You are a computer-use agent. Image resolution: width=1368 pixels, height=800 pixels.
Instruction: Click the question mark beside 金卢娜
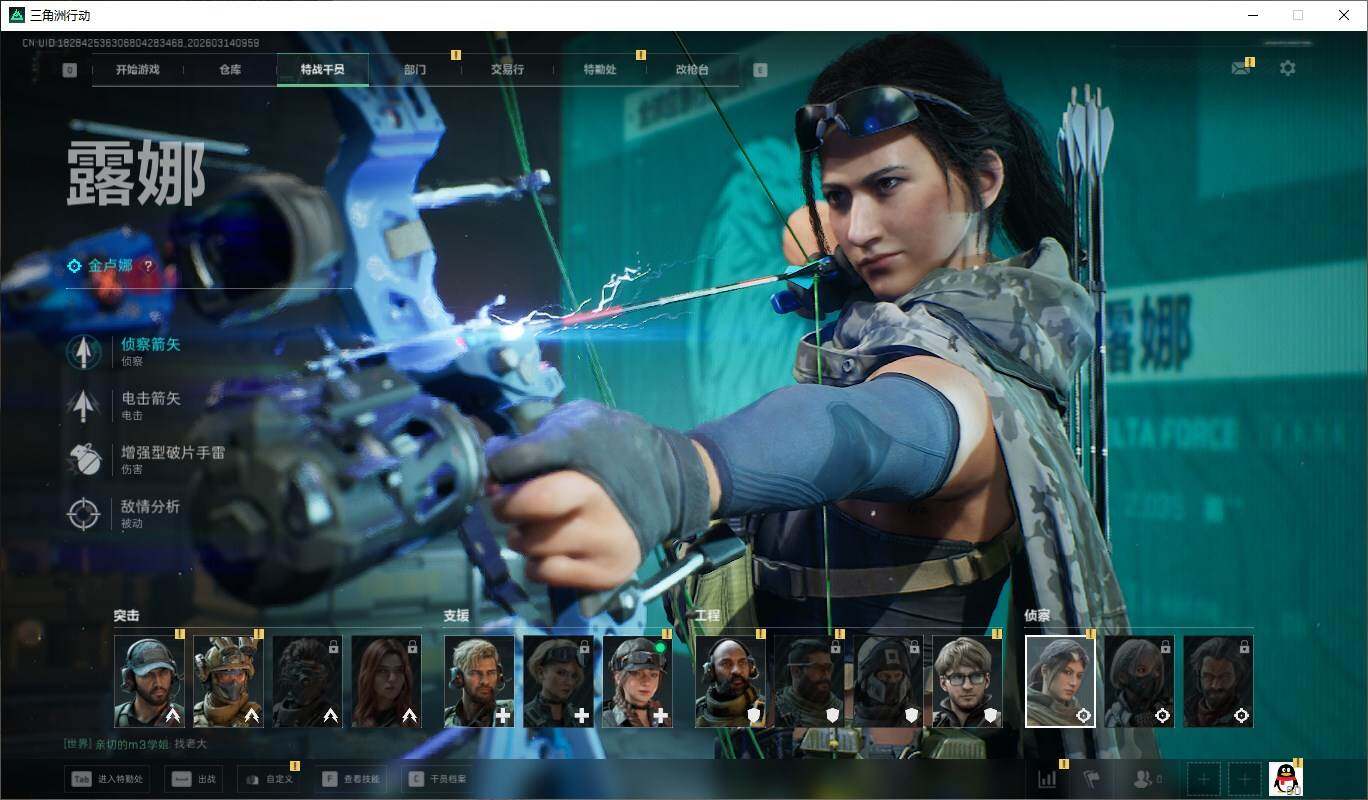[149, 266]
